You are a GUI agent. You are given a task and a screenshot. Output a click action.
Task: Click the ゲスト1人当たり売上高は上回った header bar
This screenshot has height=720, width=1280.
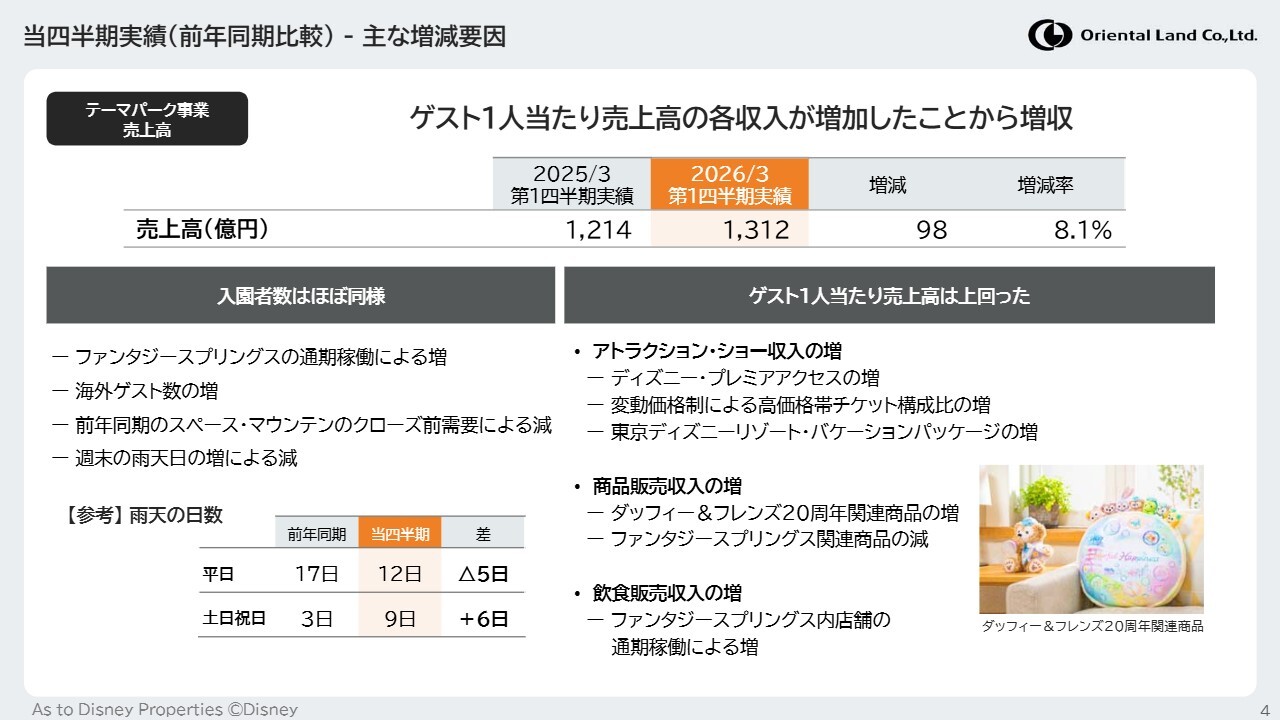tap(889, 296)
